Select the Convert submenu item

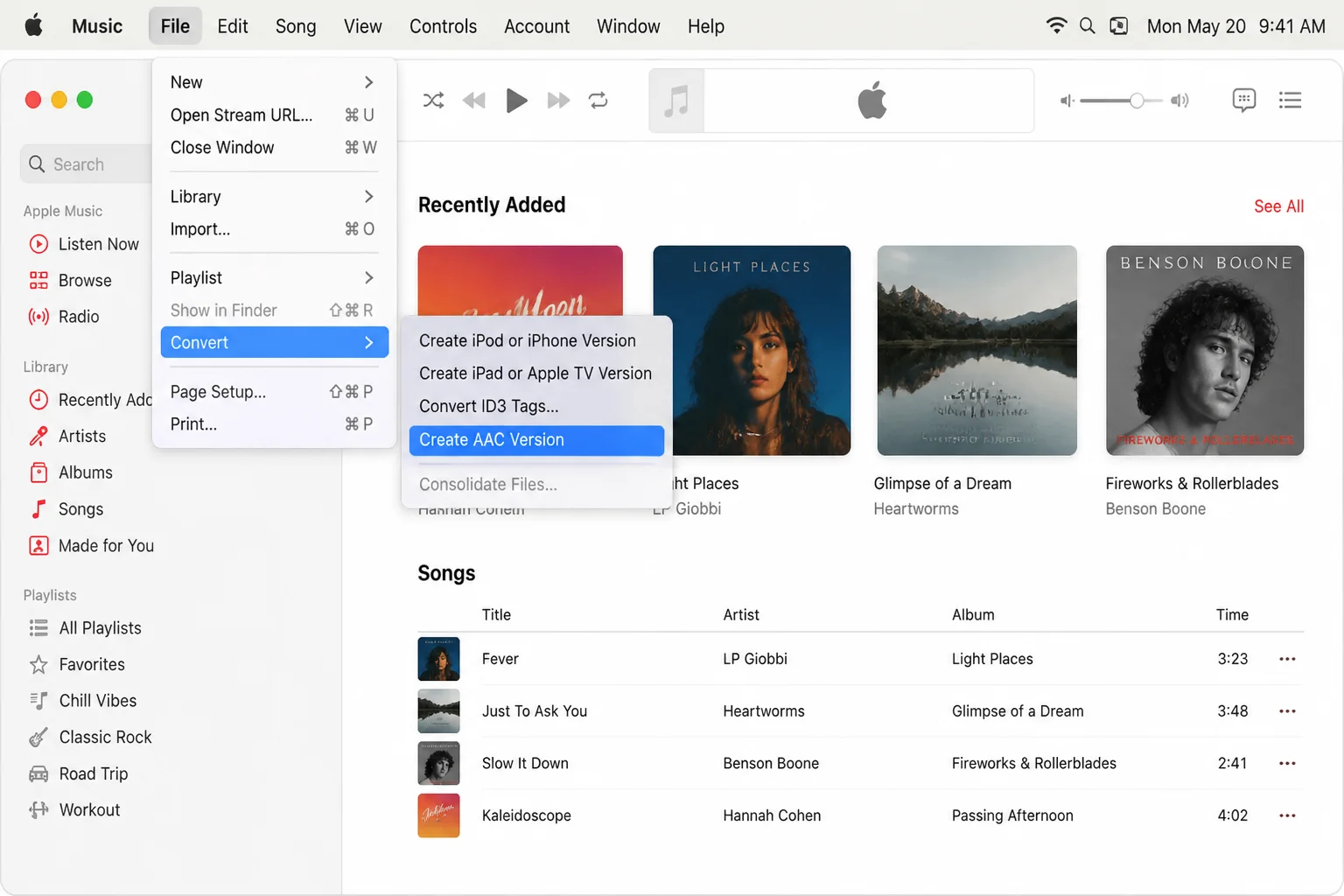tap(274, 343)
